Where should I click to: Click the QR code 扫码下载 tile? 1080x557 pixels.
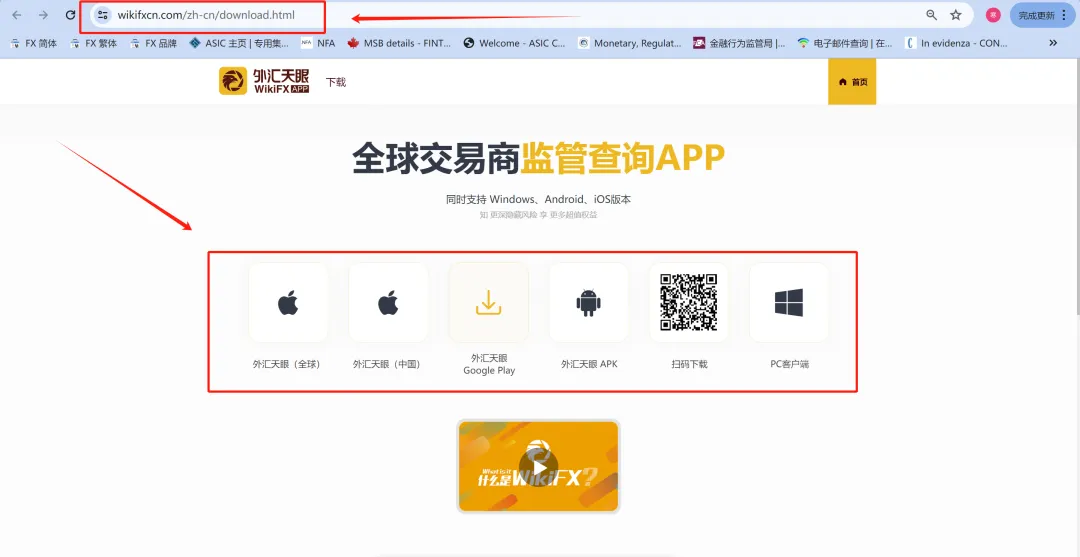point(689,302)
